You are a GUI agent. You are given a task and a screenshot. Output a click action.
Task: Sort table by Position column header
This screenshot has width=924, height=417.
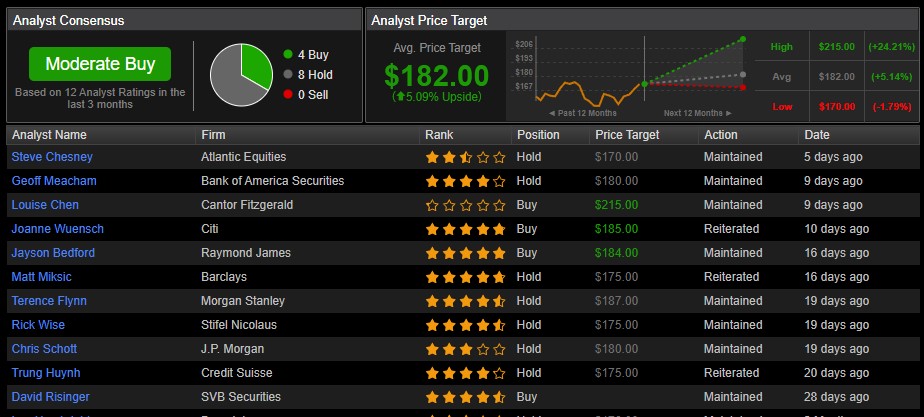(x=538, y=135)
